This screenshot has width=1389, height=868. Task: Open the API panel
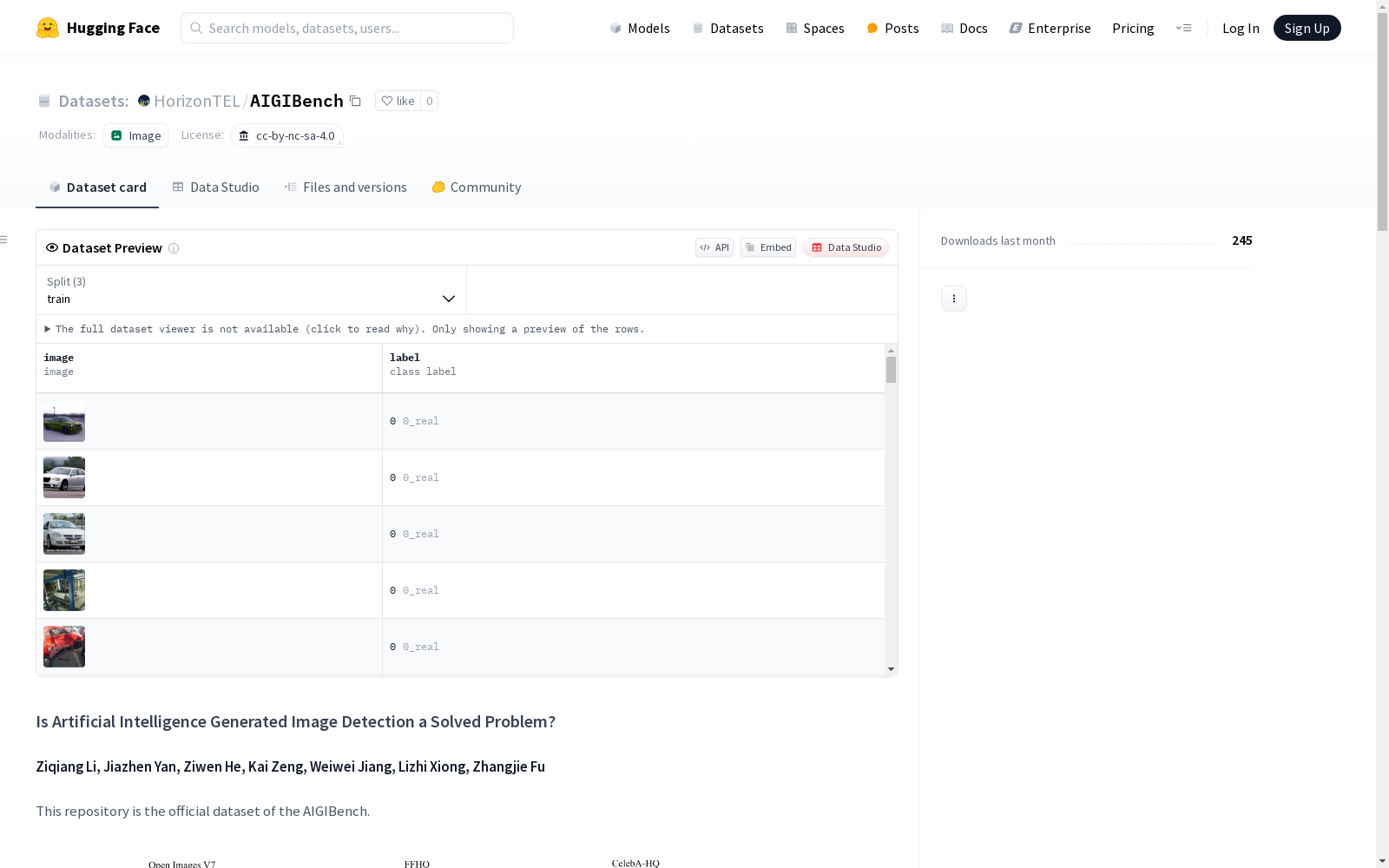(x=714, y=247)
